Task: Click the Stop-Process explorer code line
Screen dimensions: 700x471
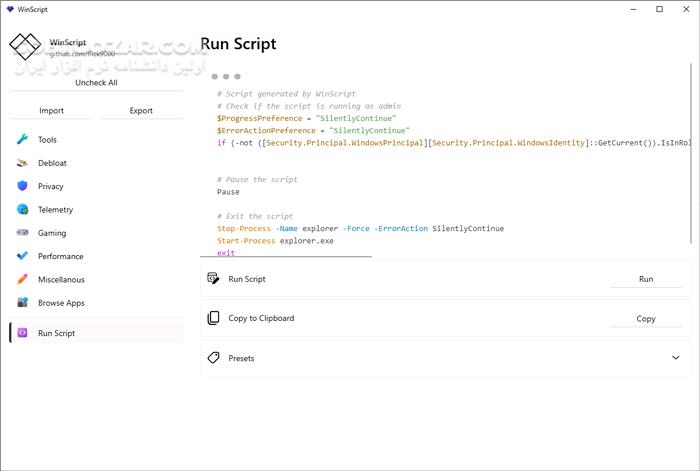Action: (x=360, y=229)
